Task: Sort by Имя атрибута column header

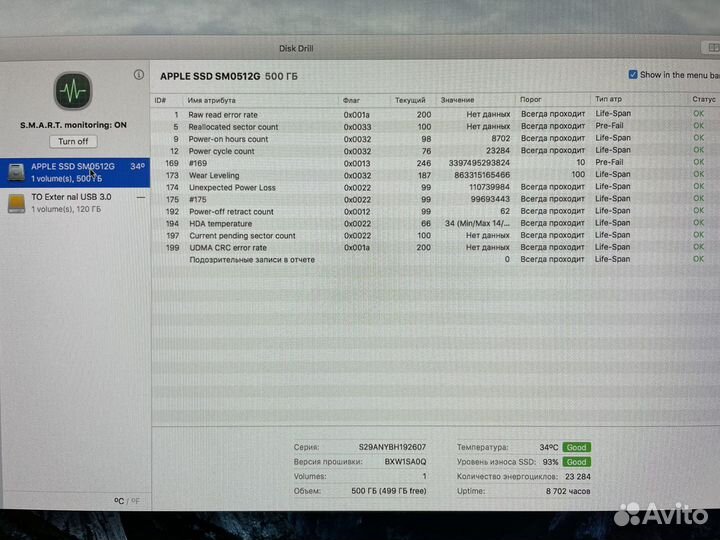Action: pos(211,100)
